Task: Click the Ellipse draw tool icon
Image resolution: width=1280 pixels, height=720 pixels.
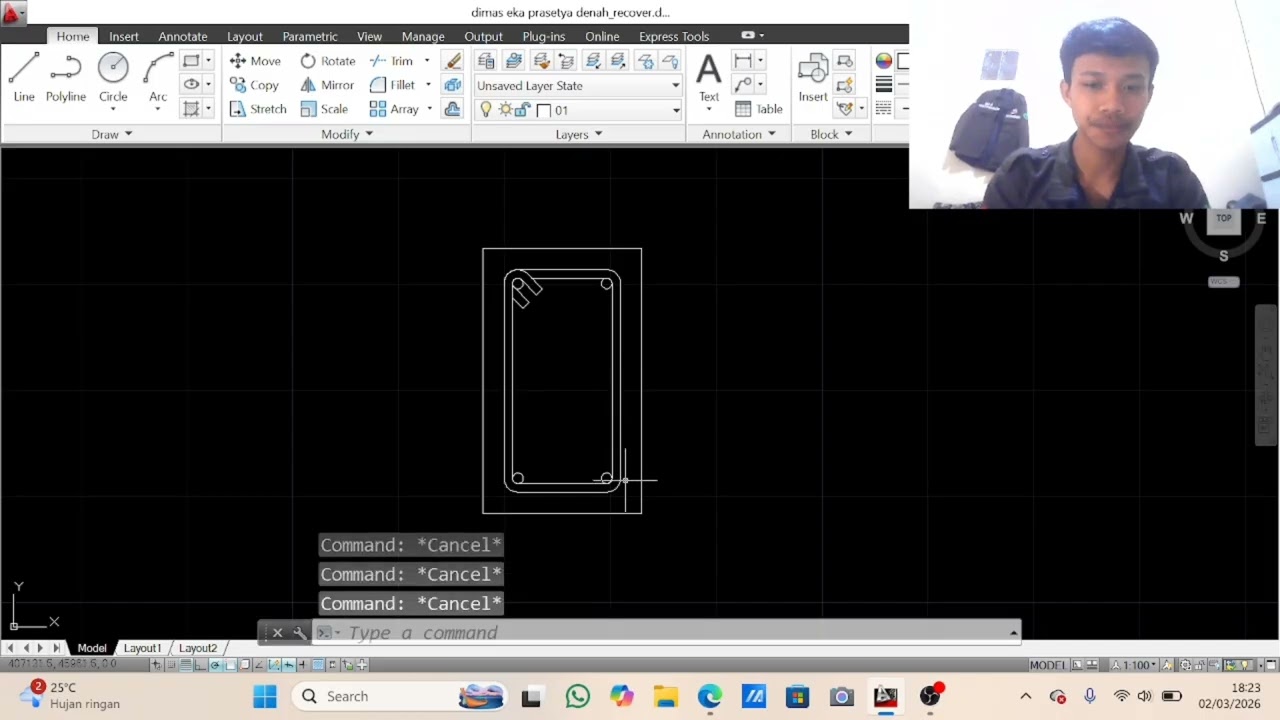Action: 191,85
